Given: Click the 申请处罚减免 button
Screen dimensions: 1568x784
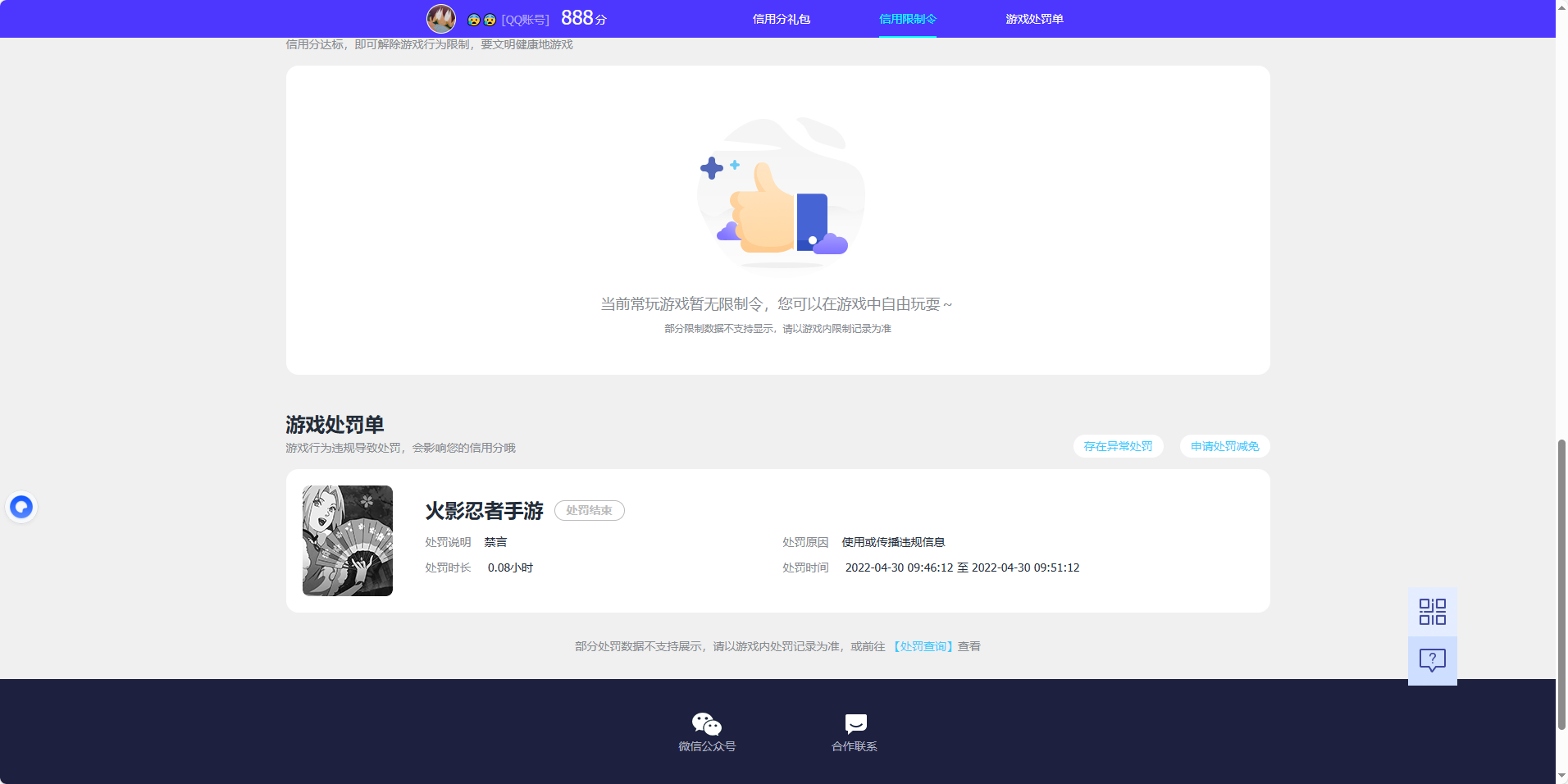Looking at the screenshot, I should pyautogui.click(x=1224, y=446).
